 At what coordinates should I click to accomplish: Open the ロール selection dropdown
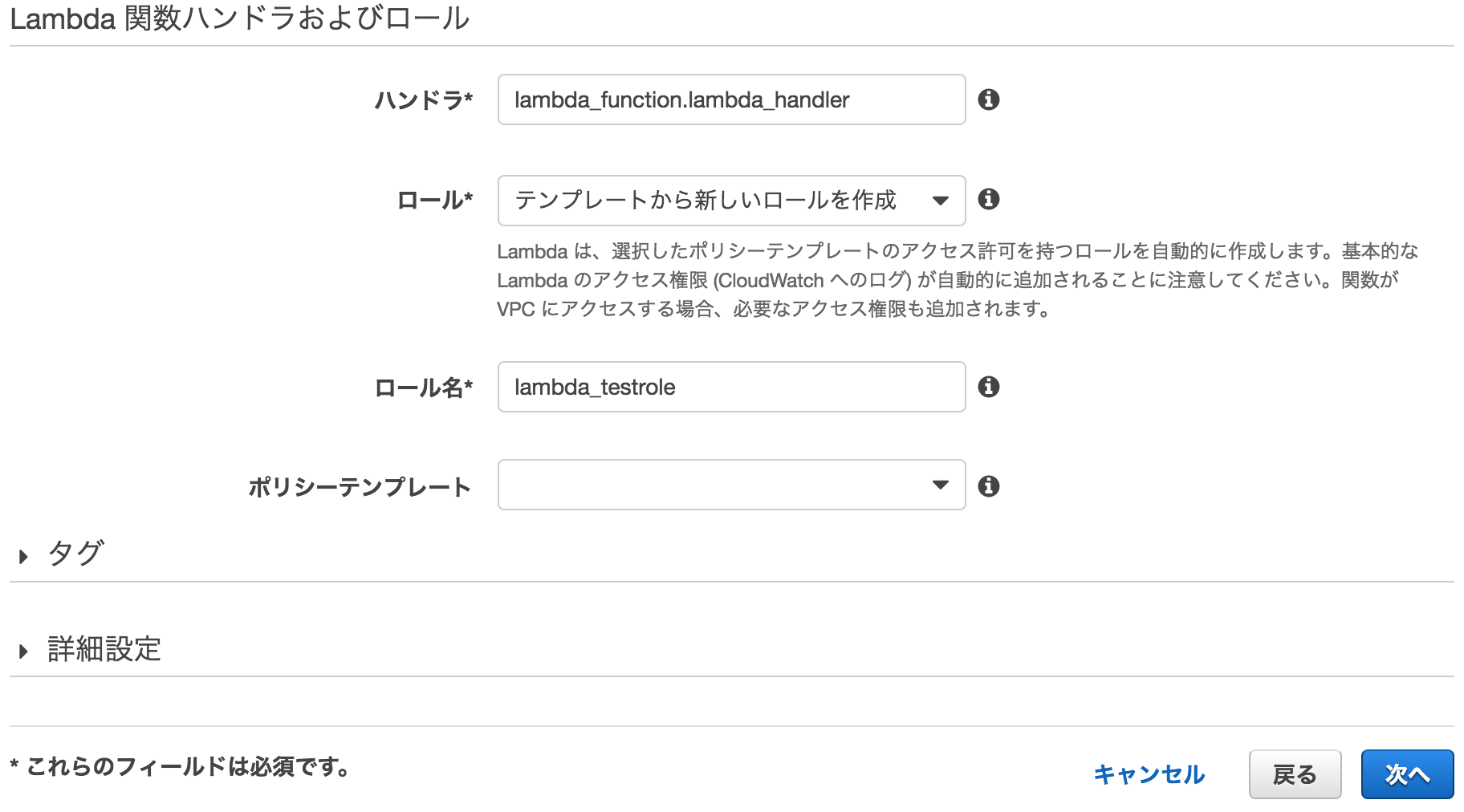tap(730, 200)
